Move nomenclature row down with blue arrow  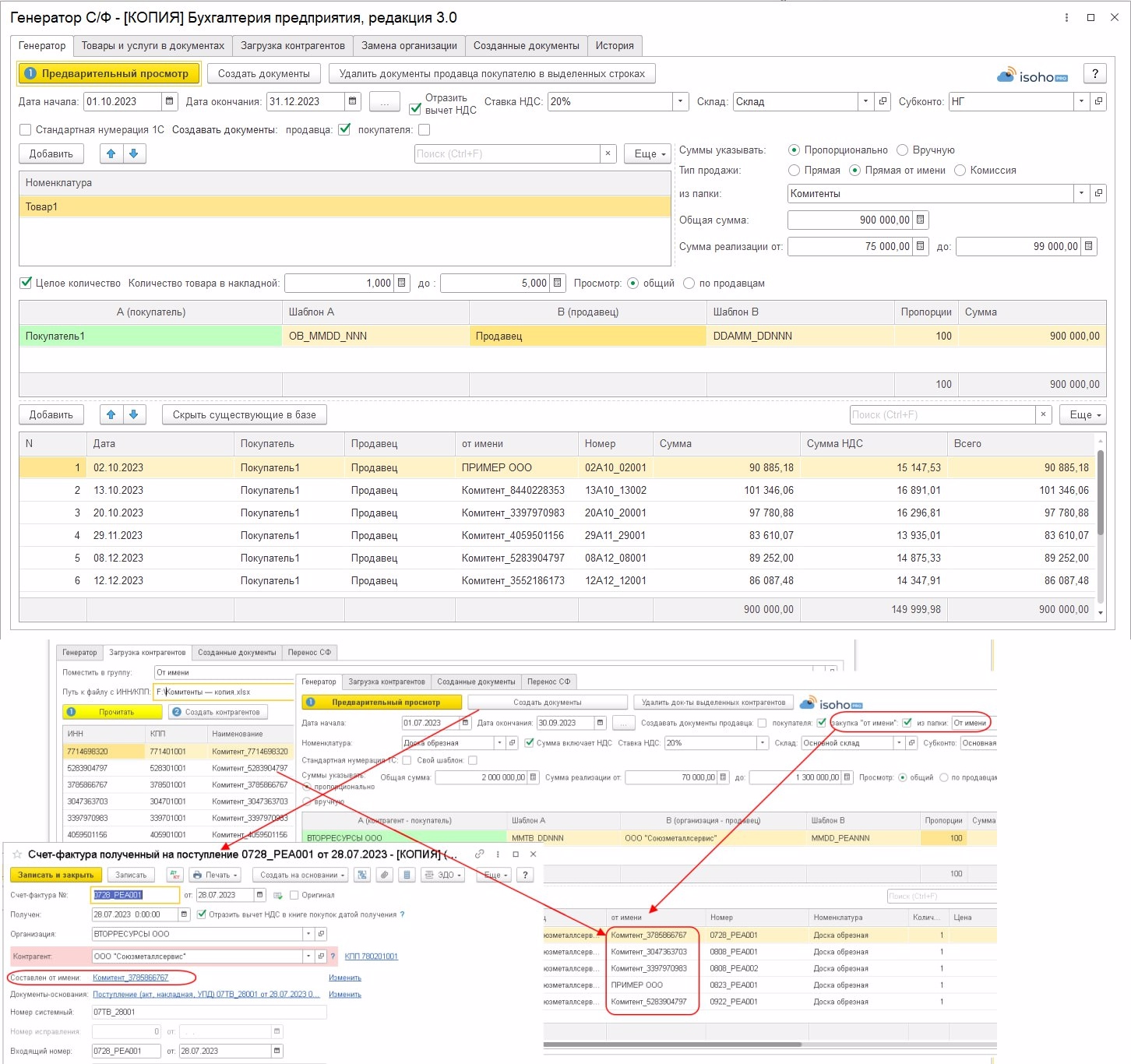pos(134,153)
